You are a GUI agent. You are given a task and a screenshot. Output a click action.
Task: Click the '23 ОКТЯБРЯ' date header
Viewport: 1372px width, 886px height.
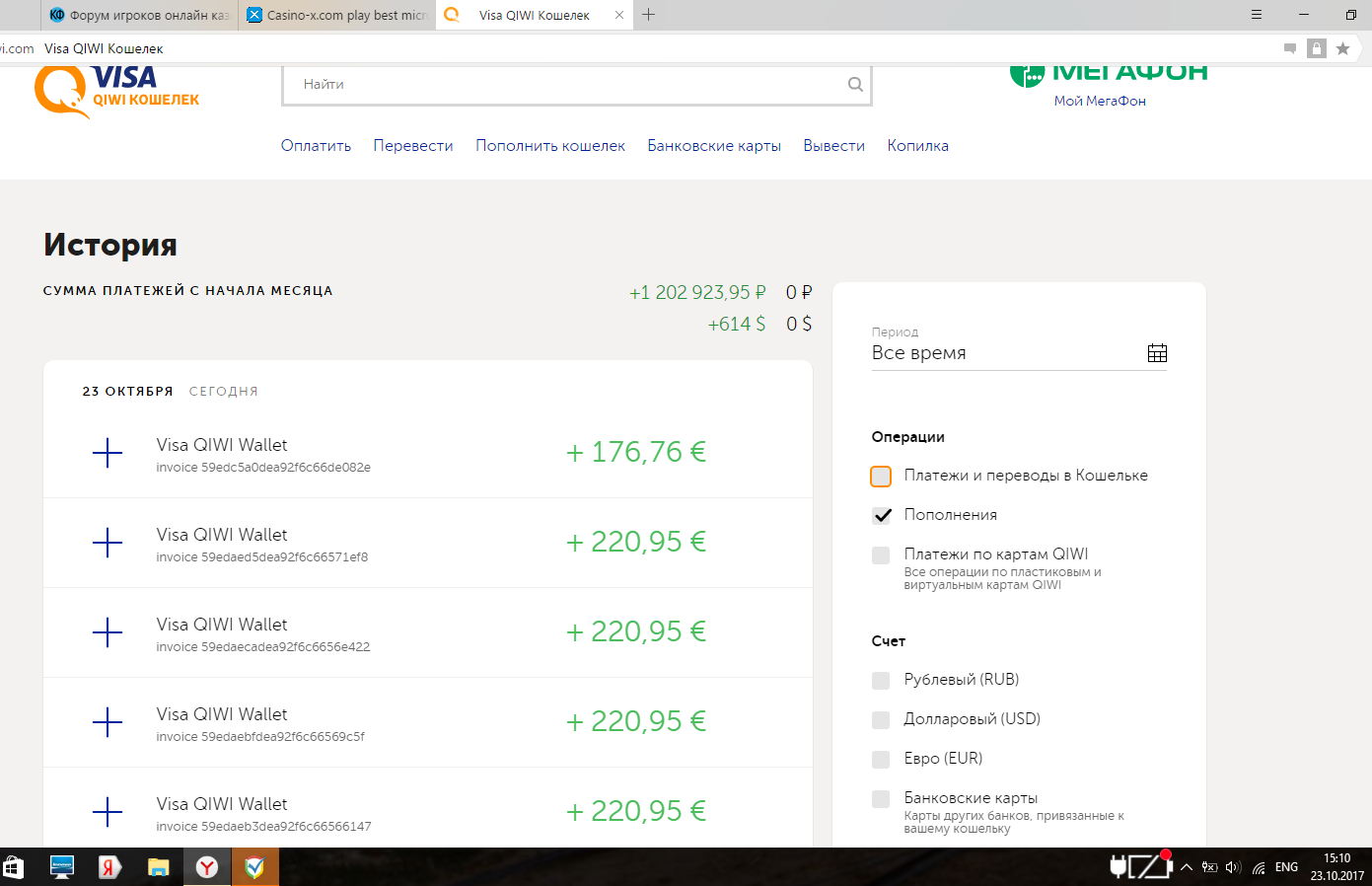127,392
